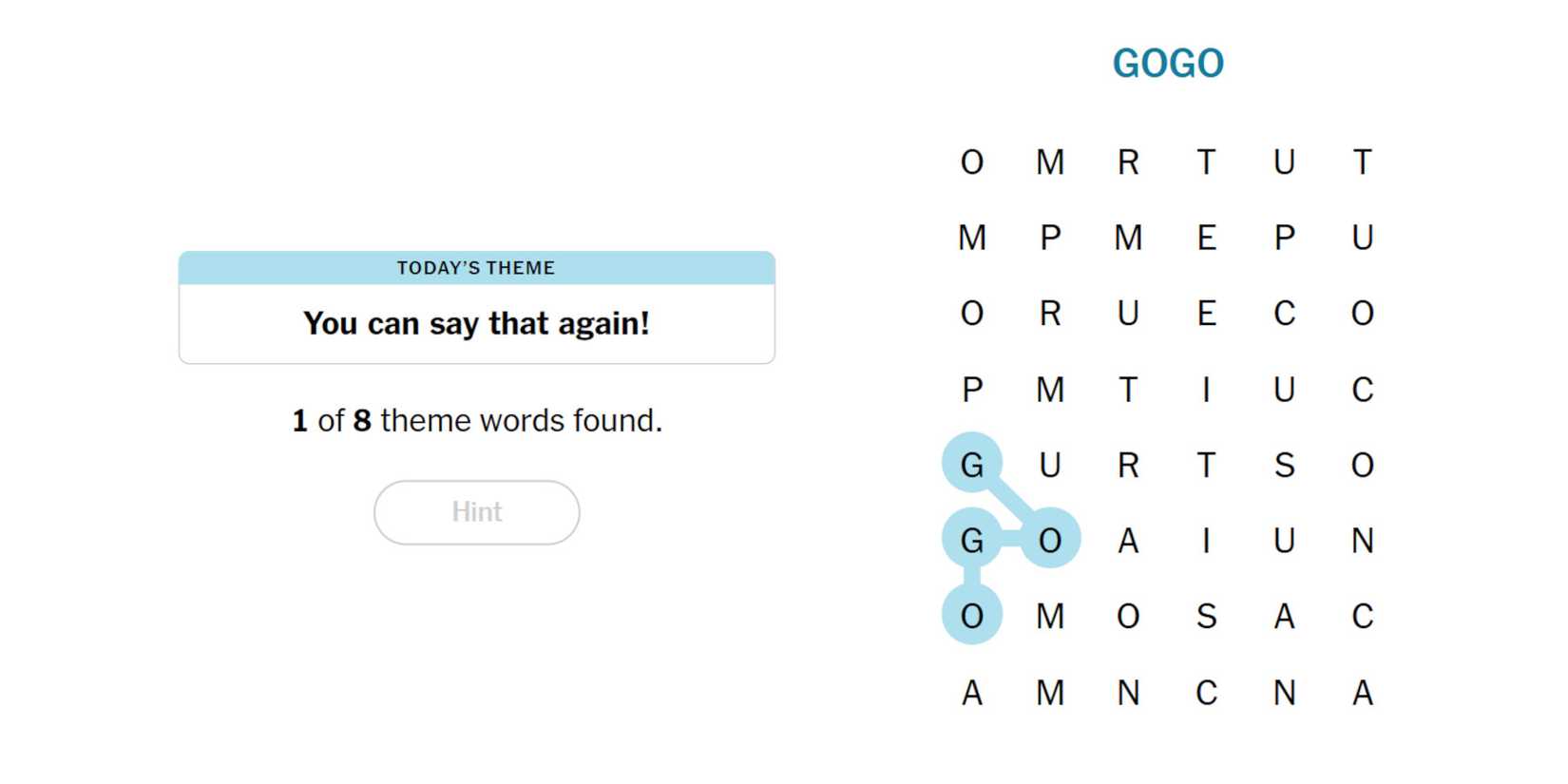Viewport: 1568px width, 784px height.
Task: Click the highlighted O ending the GOGO path
Action: pos(971,616)
